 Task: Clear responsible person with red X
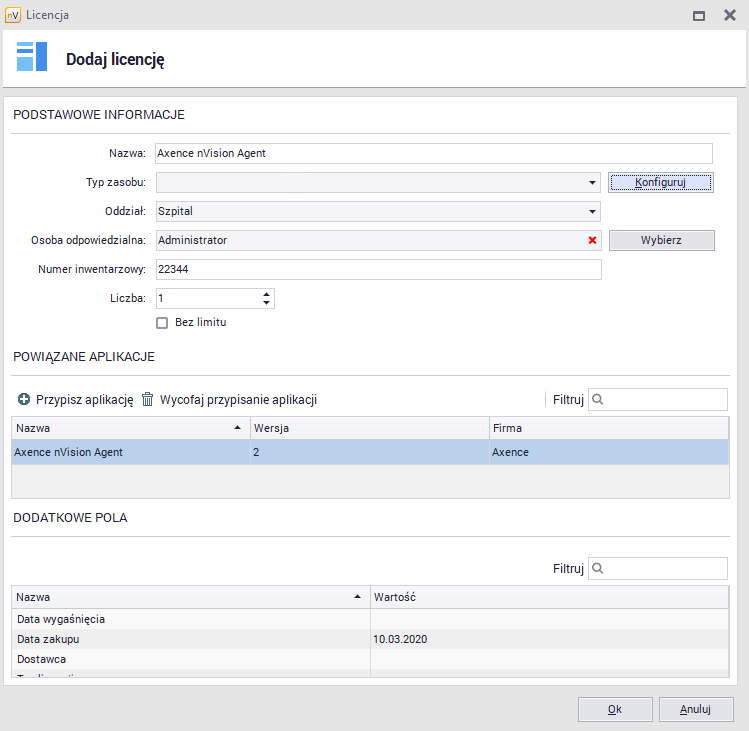coord(592,241)
